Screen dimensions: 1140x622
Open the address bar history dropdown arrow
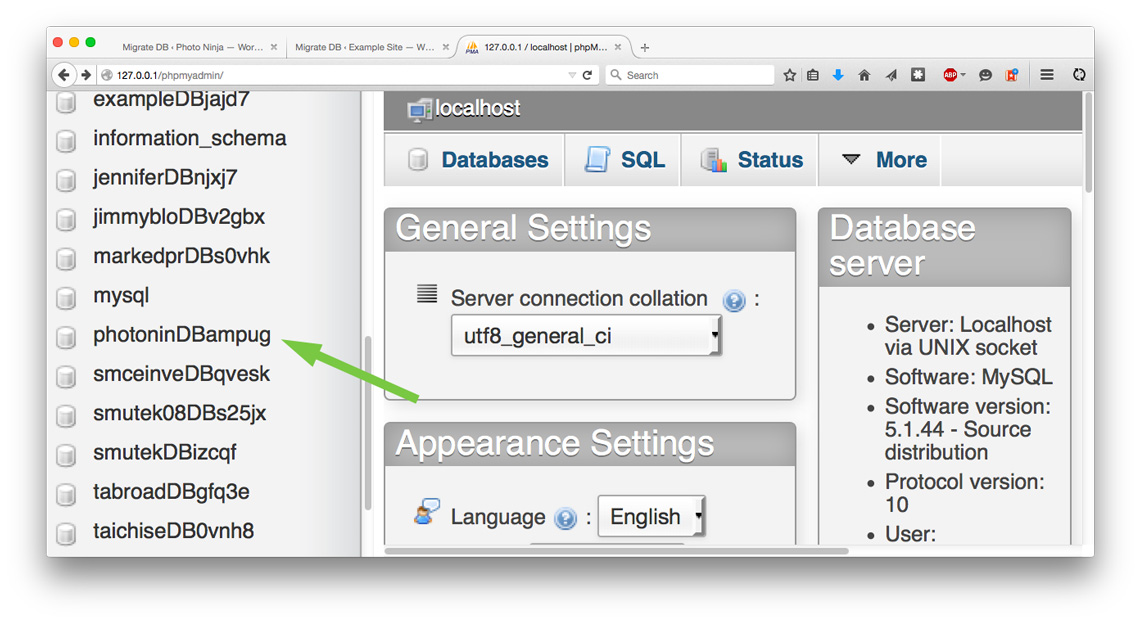pos(572,74)
